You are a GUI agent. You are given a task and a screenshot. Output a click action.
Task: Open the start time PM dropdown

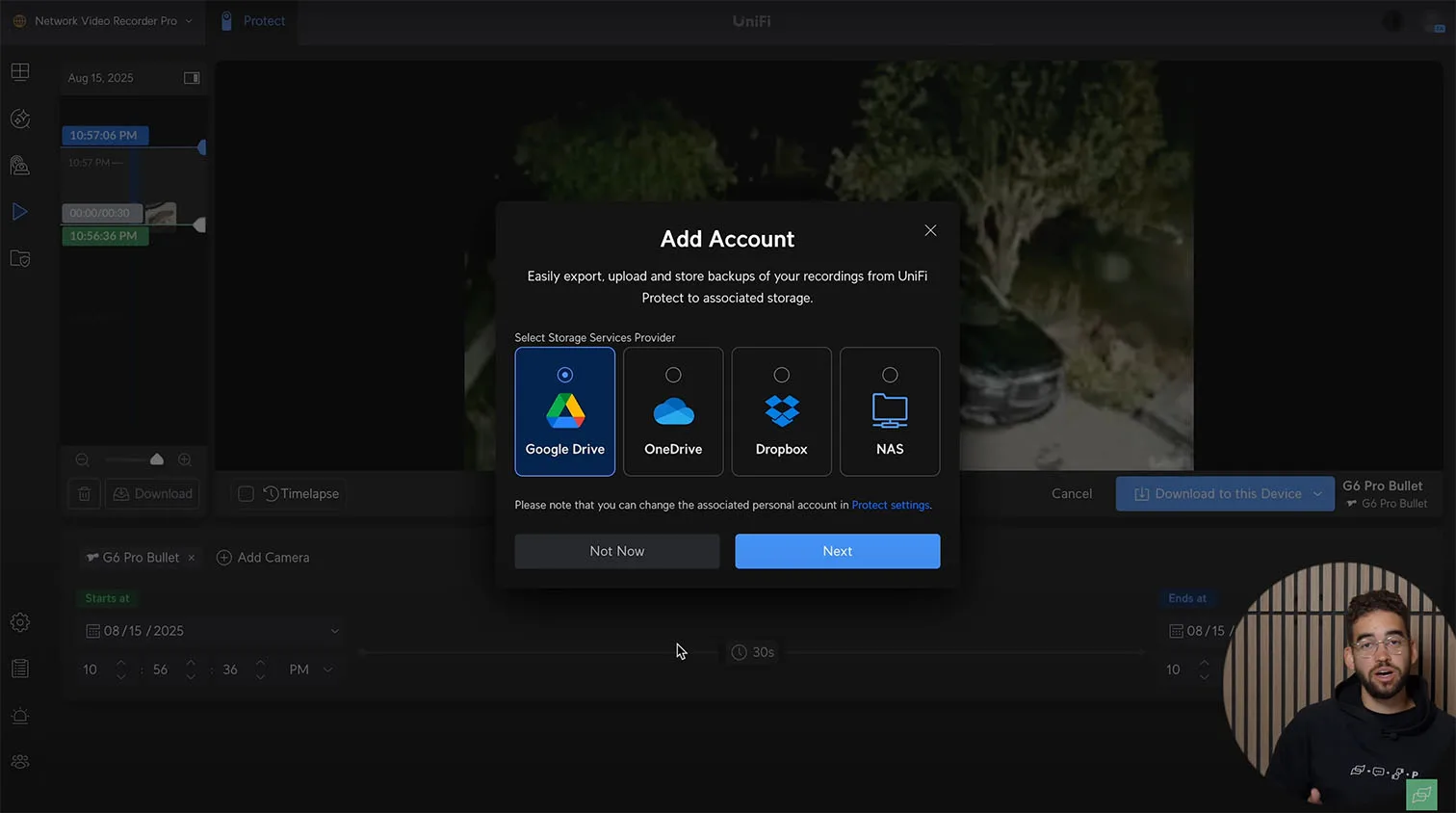pos(310,669)
